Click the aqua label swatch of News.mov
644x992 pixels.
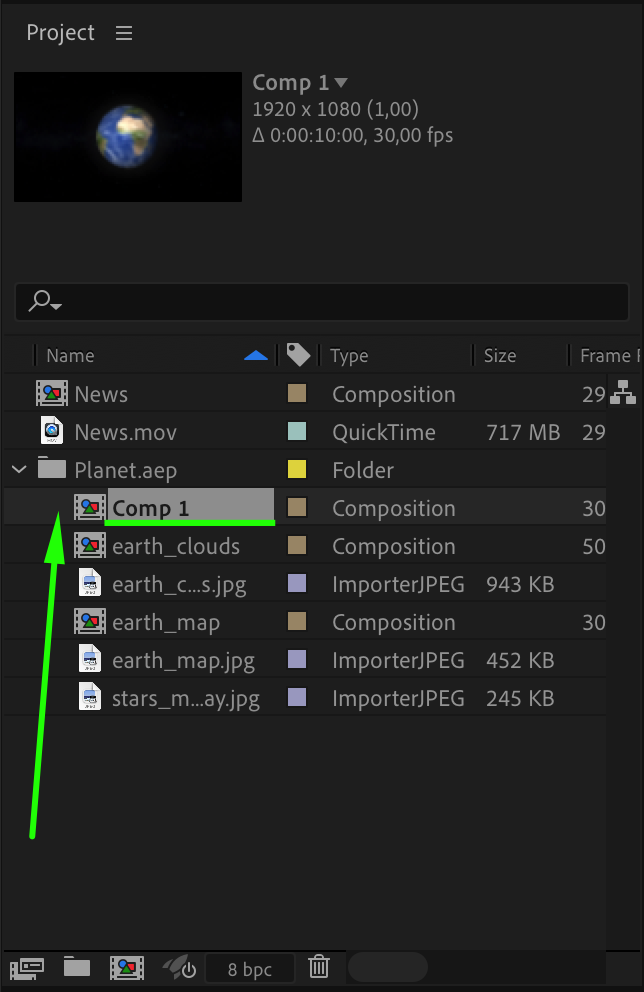click(296, 432)
